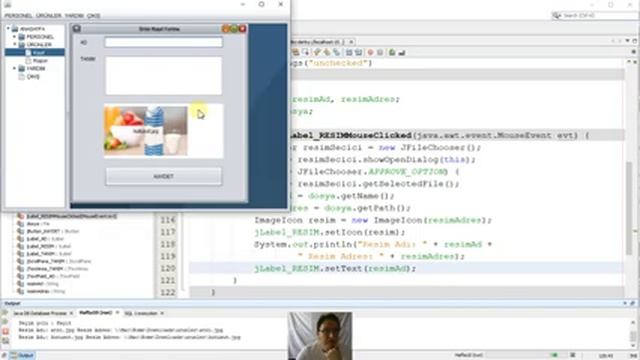Image resolution: width=640 pixels, height=360 pixels.
Task: Click the orange iconify button on the internal frame
Action: coord(225,29)
